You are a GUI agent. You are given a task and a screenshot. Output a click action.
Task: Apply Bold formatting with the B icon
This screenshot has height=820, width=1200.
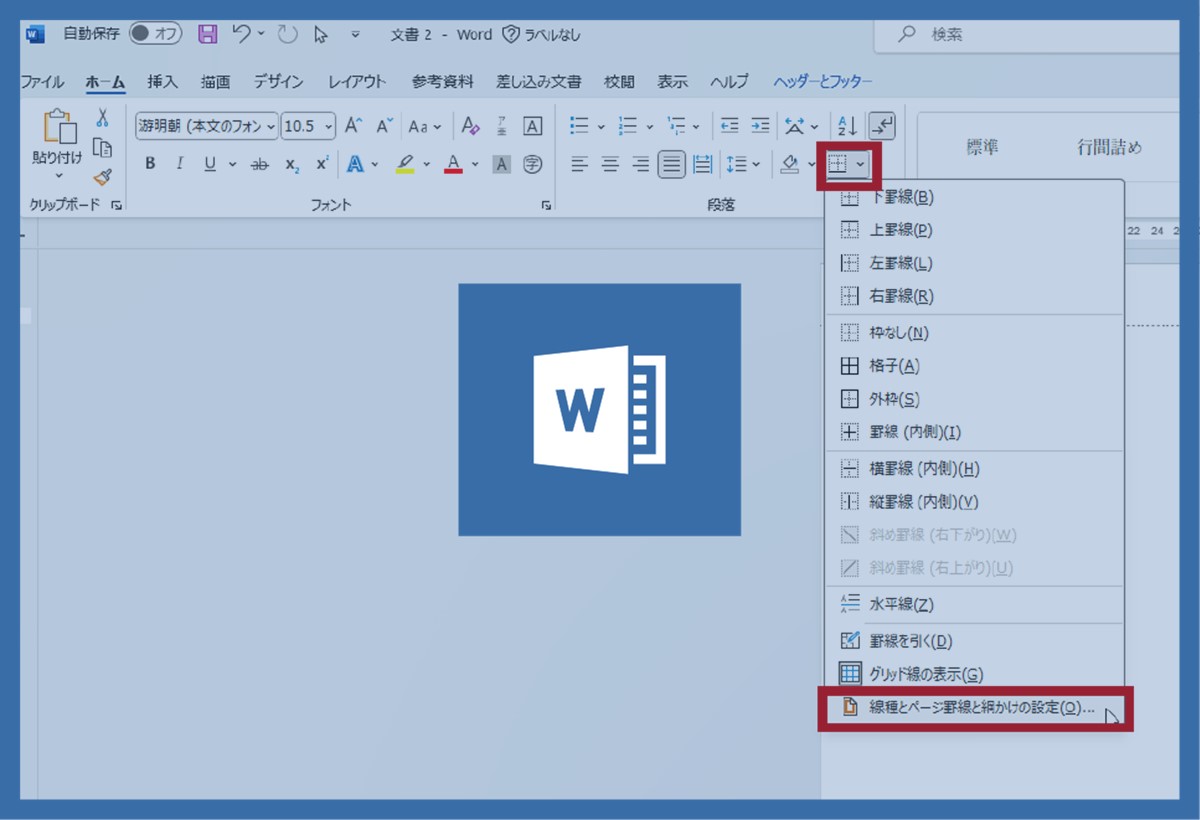(150, 164)
